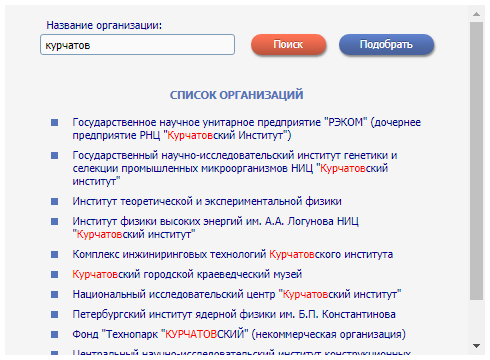Open the "РЭКОМ" state scientific enterprise link
Screen dimensions: 490x360
[247, 129]
